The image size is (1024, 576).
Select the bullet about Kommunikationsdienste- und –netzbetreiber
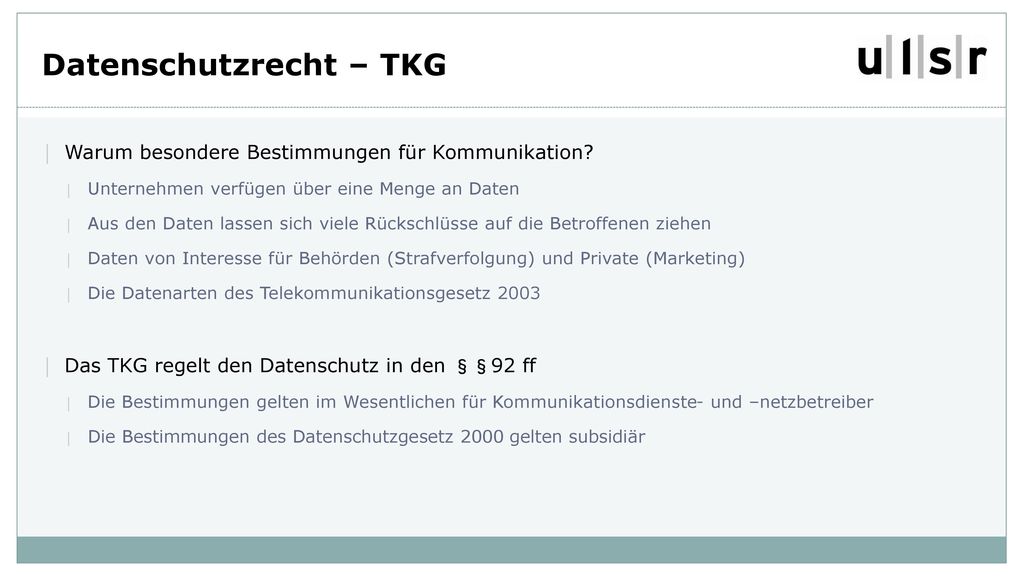click(x=480, y=402)
